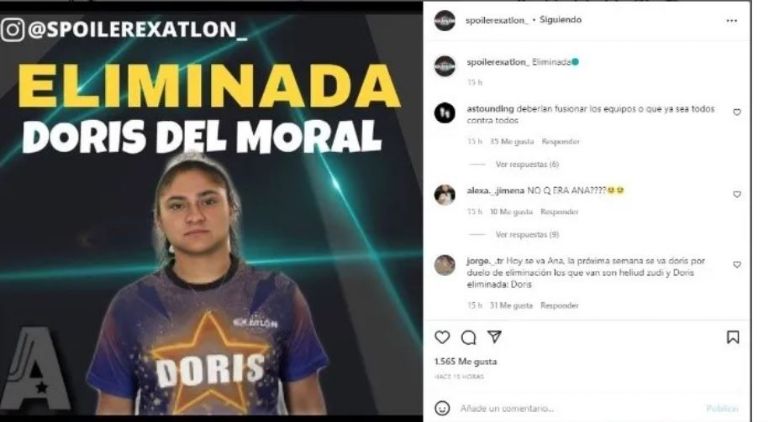Viewport: 768px width, 422px height.
Task: Open astounding user's avatar
Action: [x=445, y=113]
